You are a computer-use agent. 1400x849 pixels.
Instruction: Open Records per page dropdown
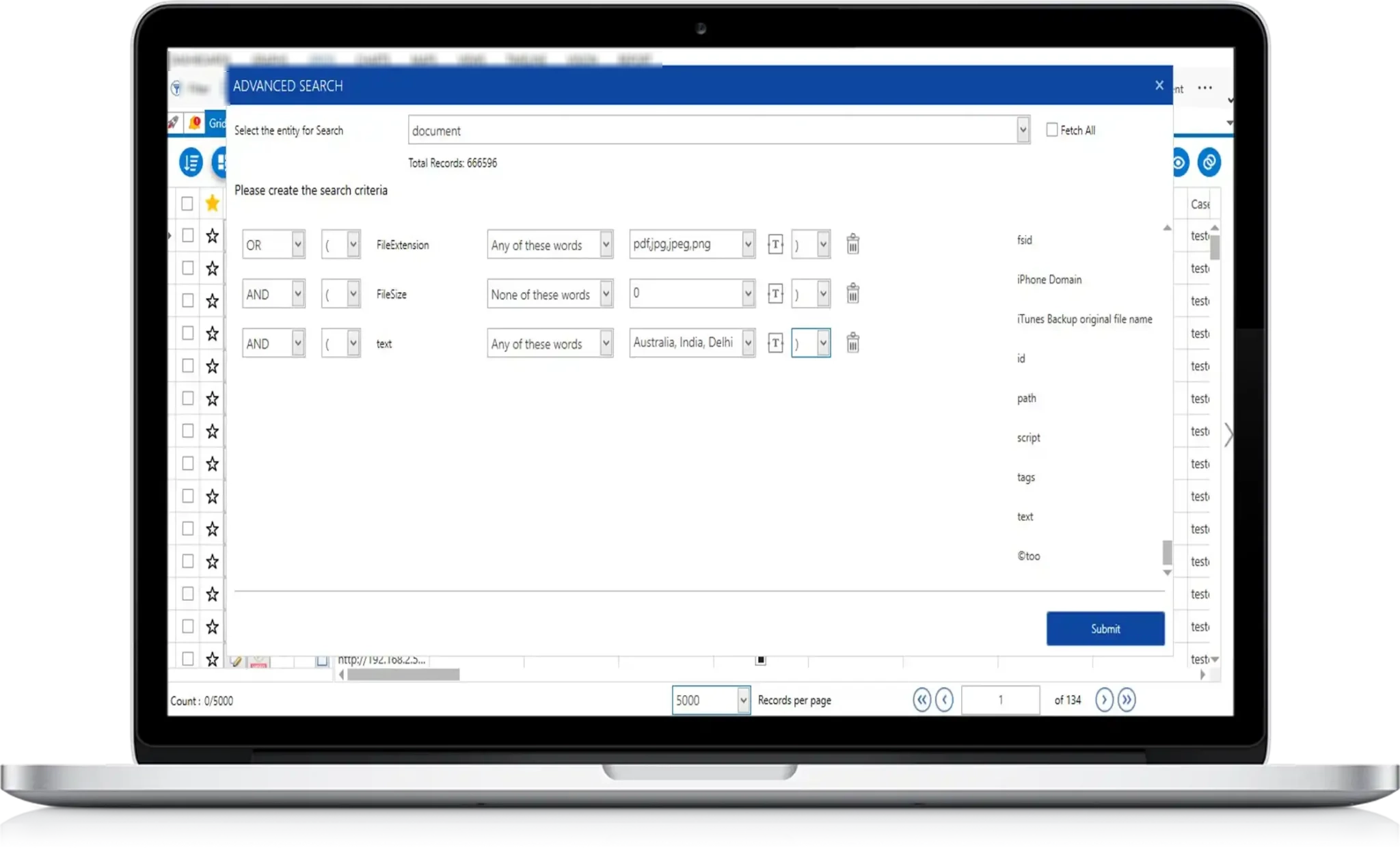[743, 700]
